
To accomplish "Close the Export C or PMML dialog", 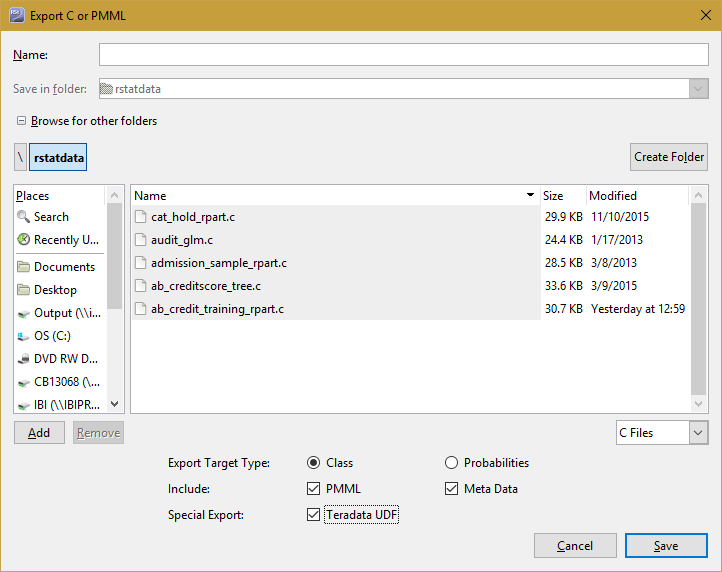I will coord(705,15).
